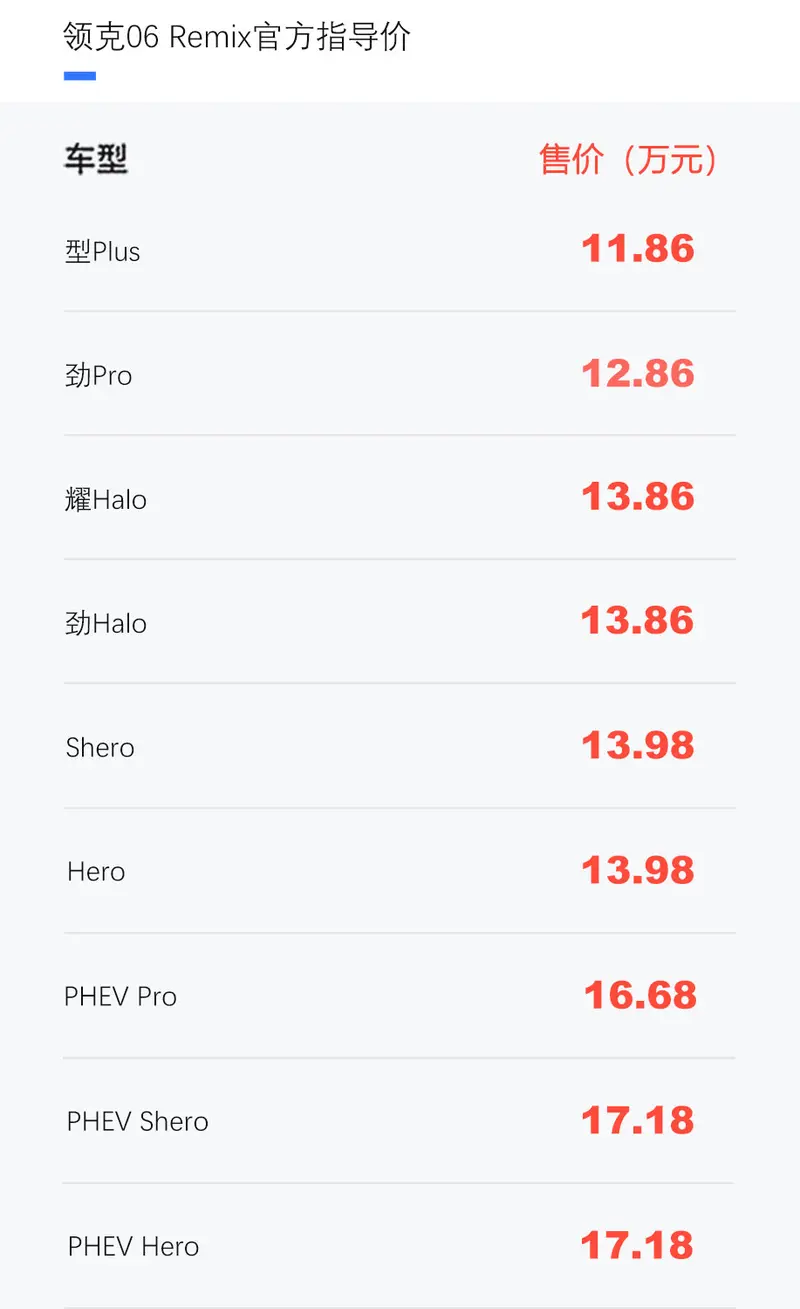Select the 耀Halo model name
This screenshot has width=800, height=1309.
[106, 499]
